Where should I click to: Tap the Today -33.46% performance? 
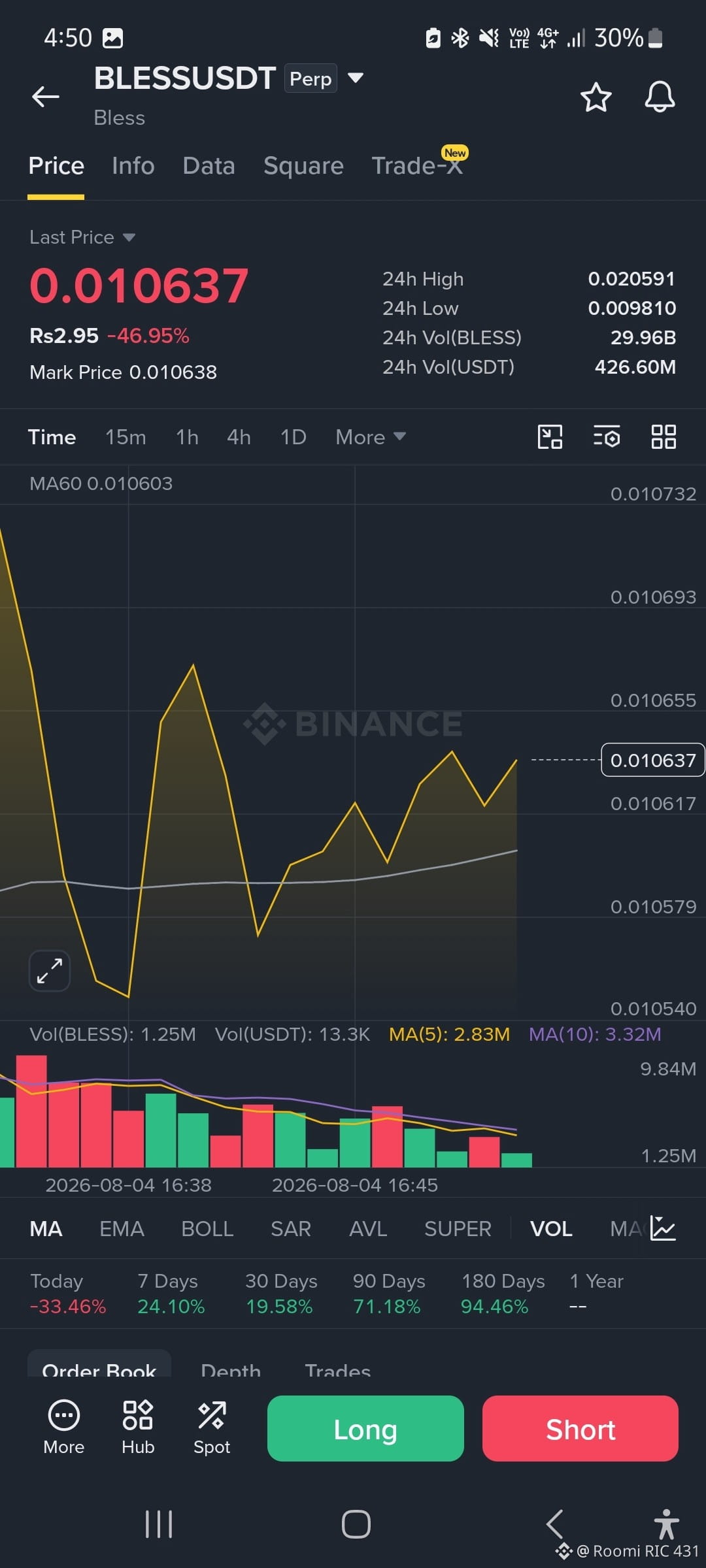coord(68,1294)
